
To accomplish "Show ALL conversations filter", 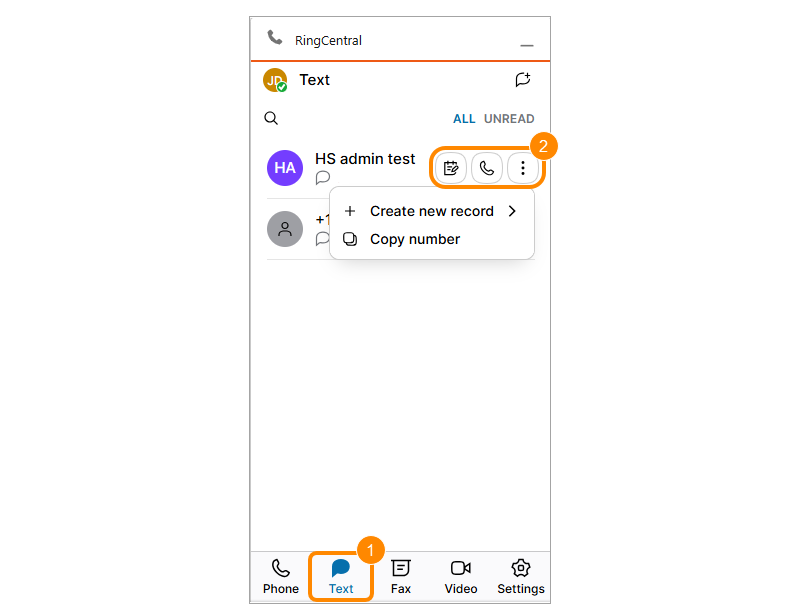I will tap(464, 119).
